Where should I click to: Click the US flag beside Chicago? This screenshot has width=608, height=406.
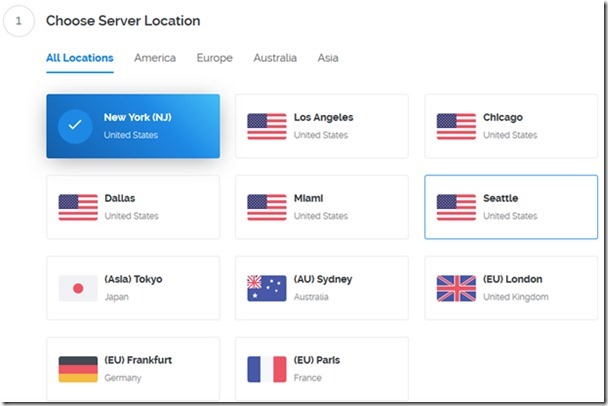[x=456, y=126]
